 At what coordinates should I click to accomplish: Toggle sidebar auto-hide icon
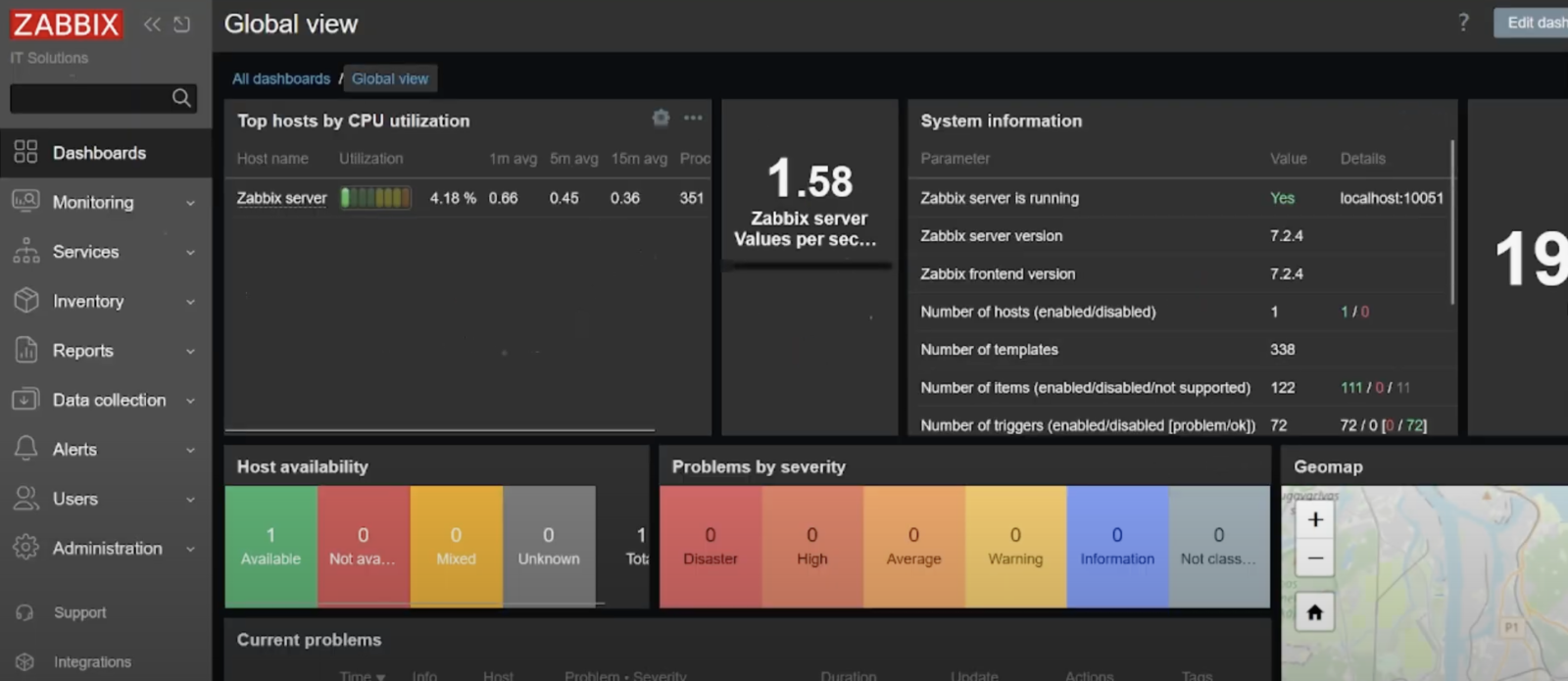182,24
